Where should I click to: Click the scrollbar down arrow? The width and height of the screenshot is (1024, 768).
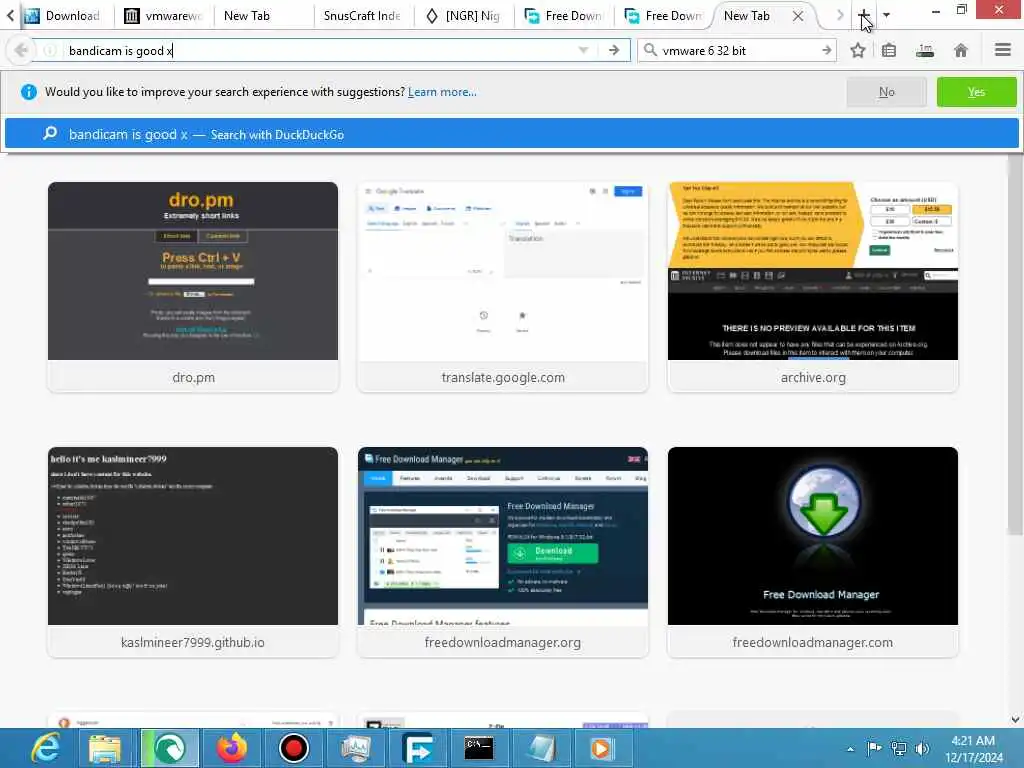click(x=1015, y=720)
